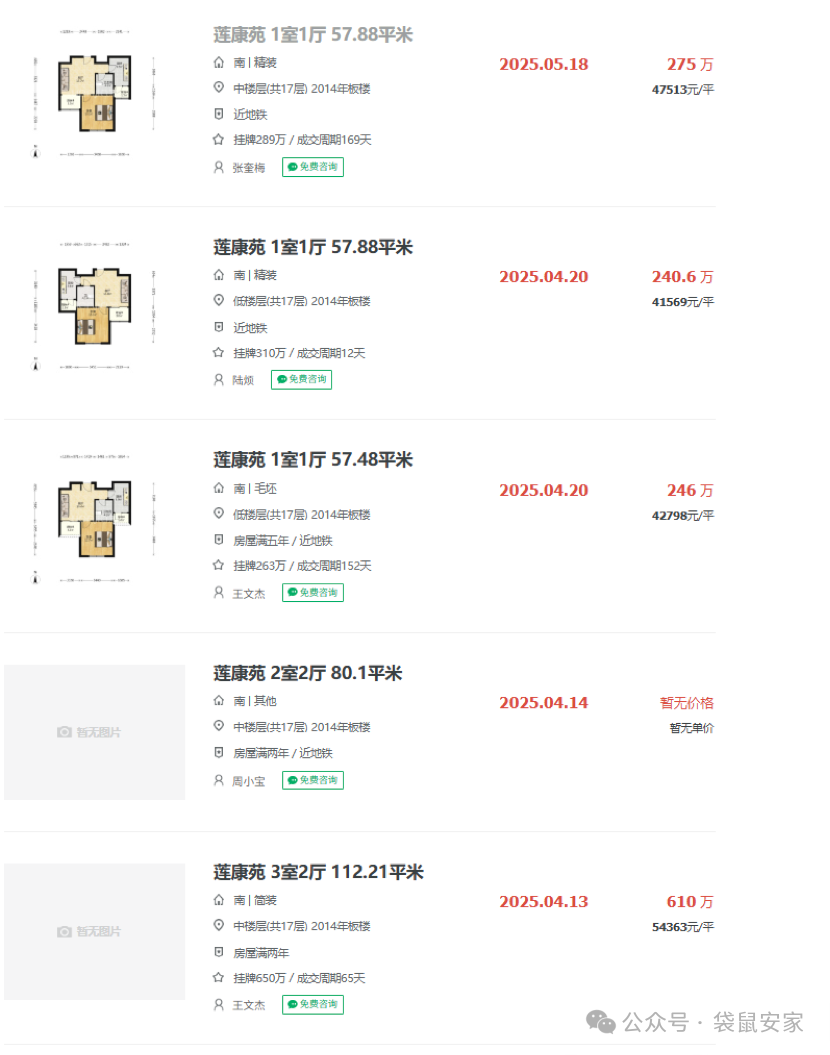The image size is (830, 1055).
Task: View the floor plan of the 275万 listing
Action: pos(94,94)
